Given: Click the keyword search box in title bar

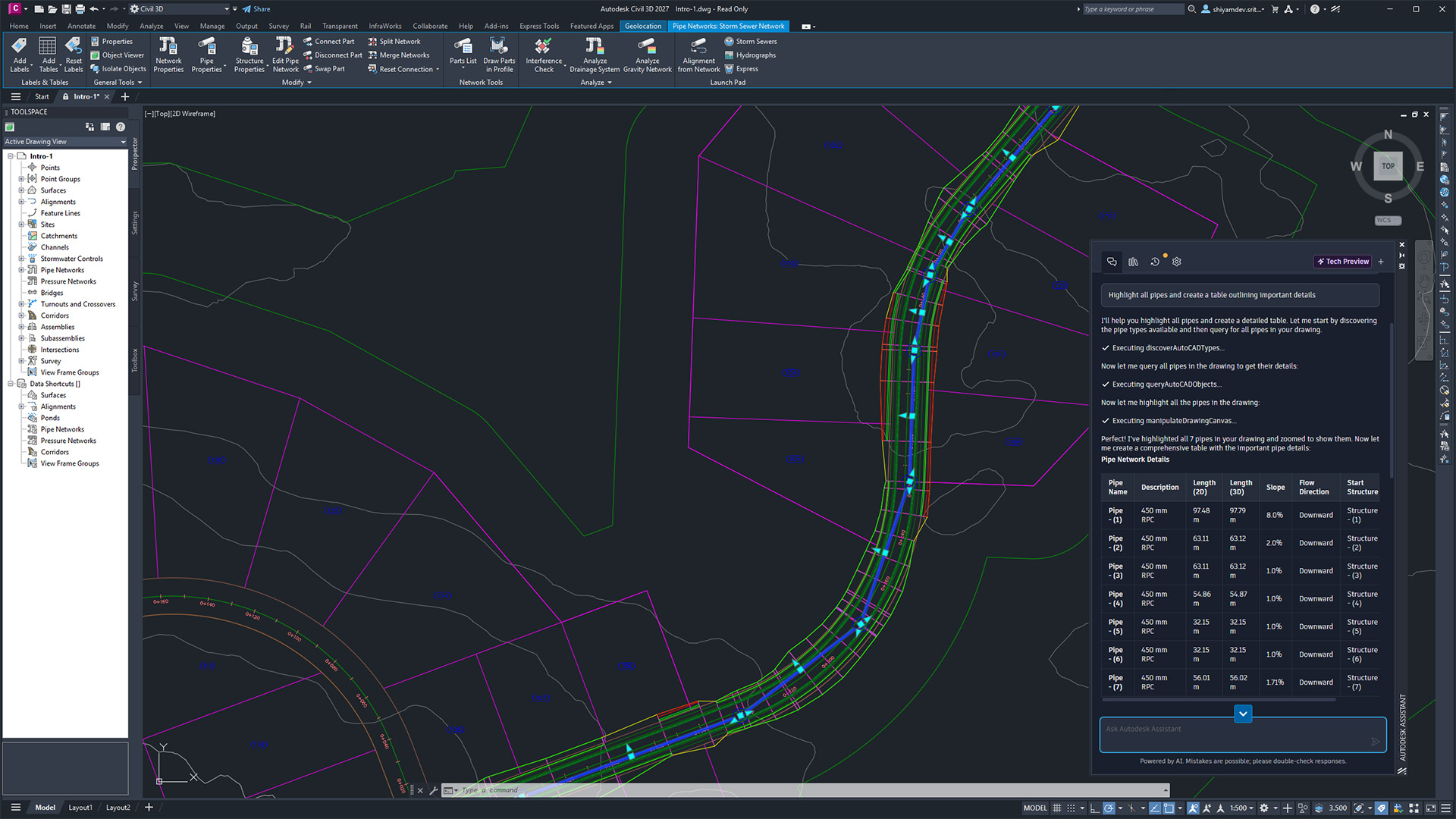Looking at the screenshot, I should pos(1132,9).
